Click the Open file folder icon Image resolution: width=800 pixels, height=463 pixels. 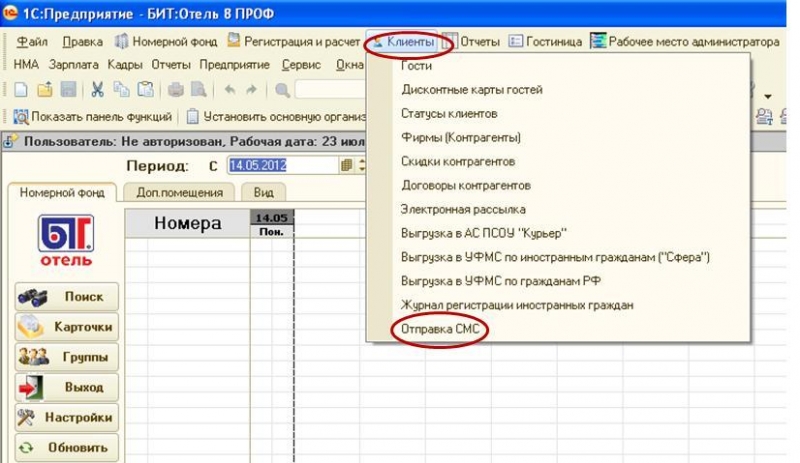pos(44,90)
